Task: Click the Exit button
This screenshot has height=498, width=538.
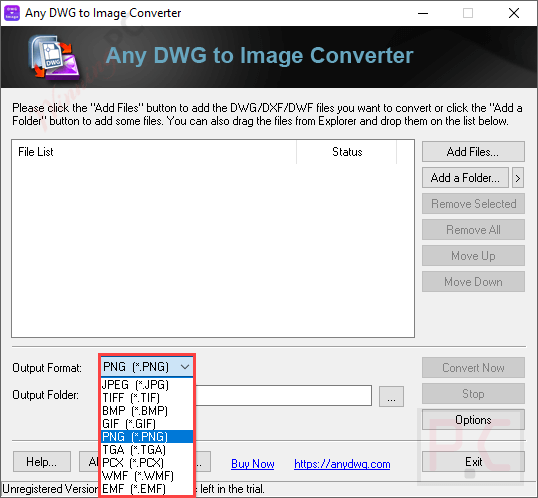Action: click(x=473, y=462)
